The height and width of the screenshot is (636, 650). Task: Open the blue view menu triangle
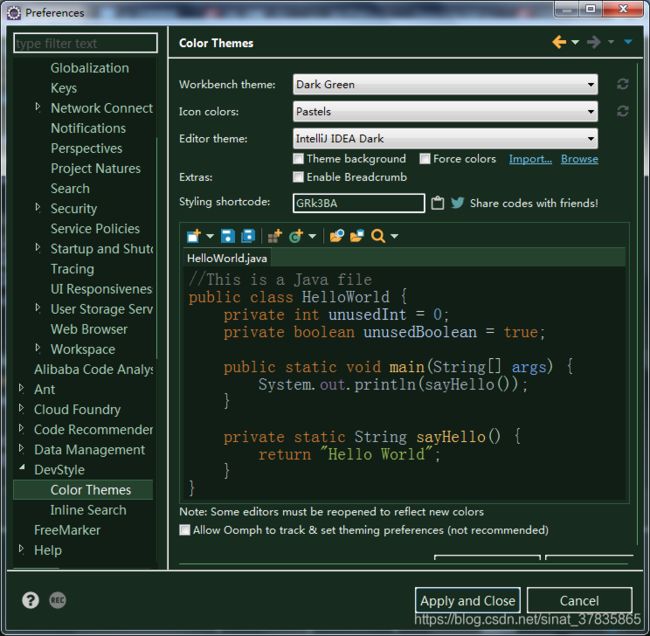[x=628, y=41]
